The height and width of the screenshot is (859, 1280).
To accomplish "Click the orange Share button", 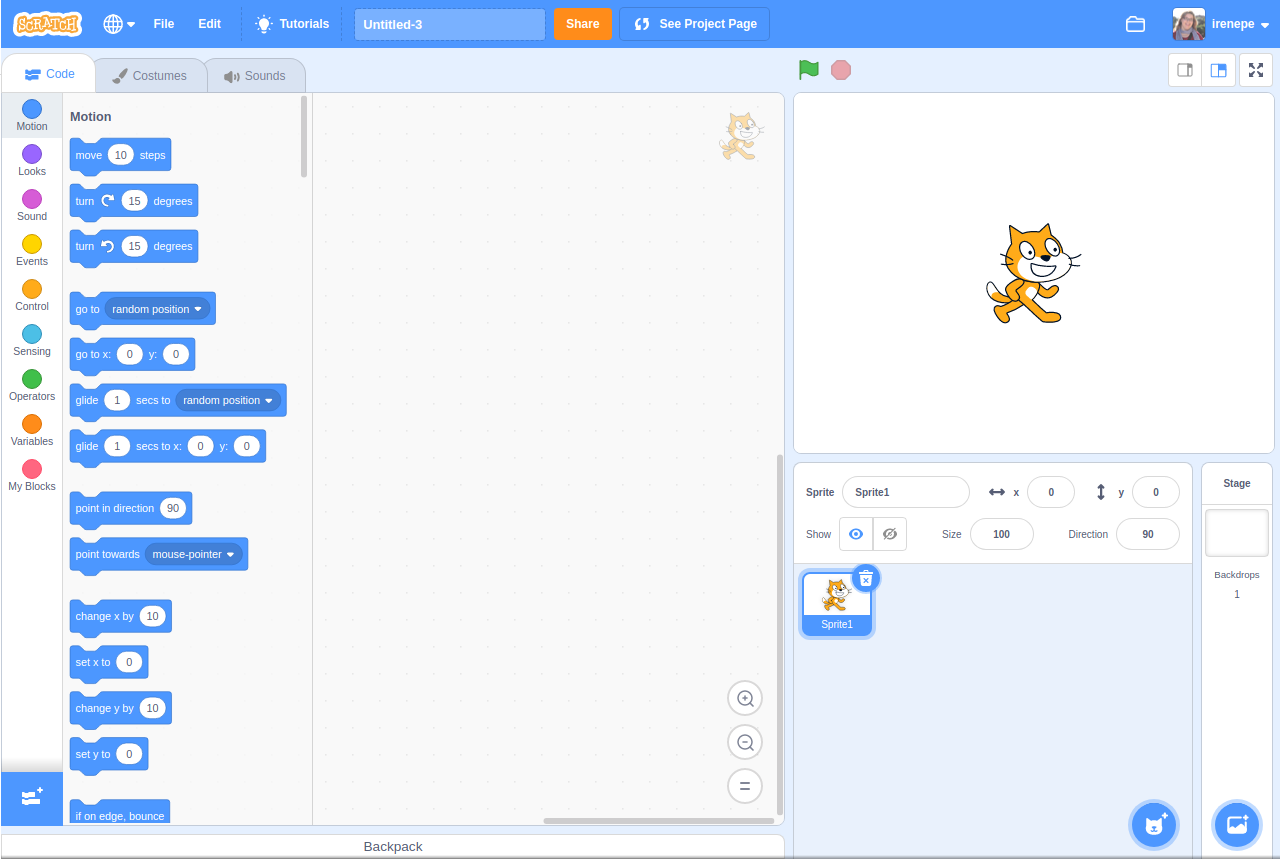I will [583, 24].
